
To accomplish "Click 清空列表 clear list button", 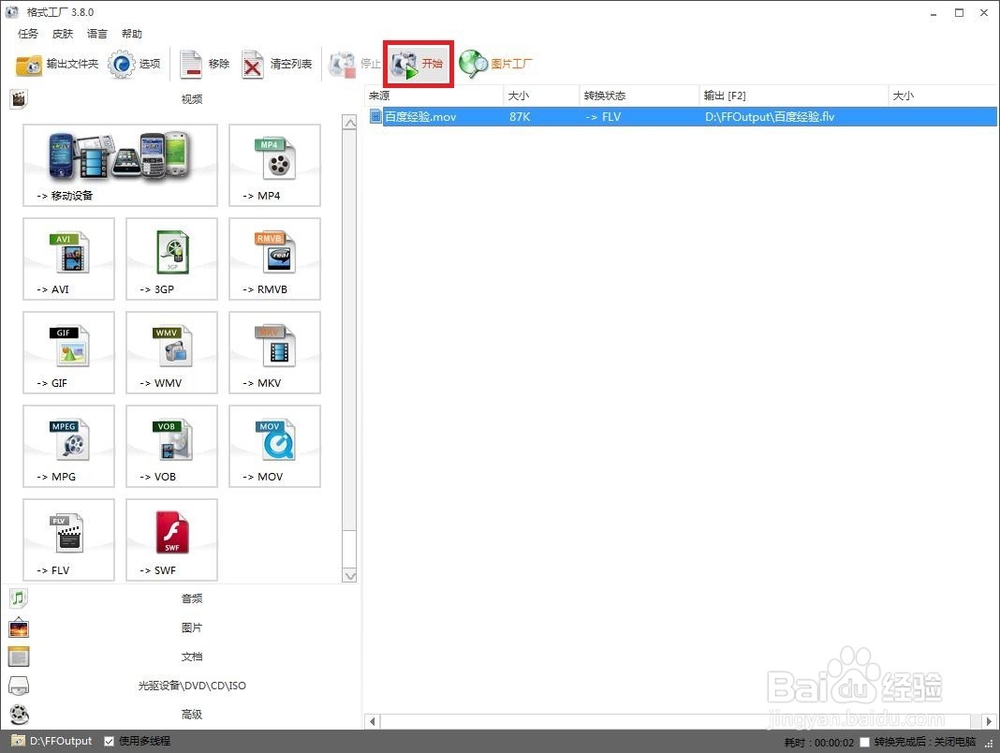I will coord(277,64).
